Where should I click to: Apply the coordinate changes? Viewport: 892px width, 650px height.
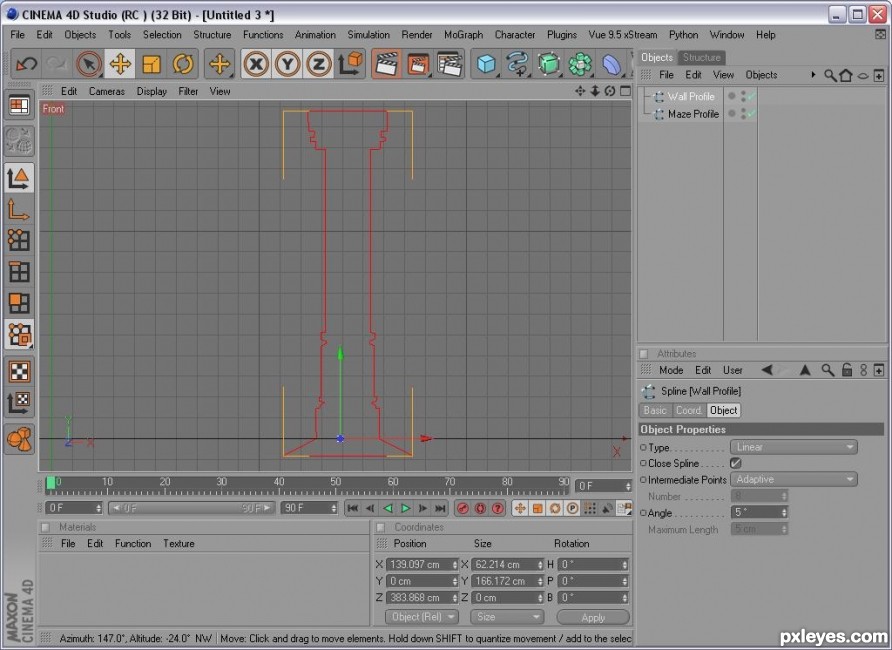(593, 617)
